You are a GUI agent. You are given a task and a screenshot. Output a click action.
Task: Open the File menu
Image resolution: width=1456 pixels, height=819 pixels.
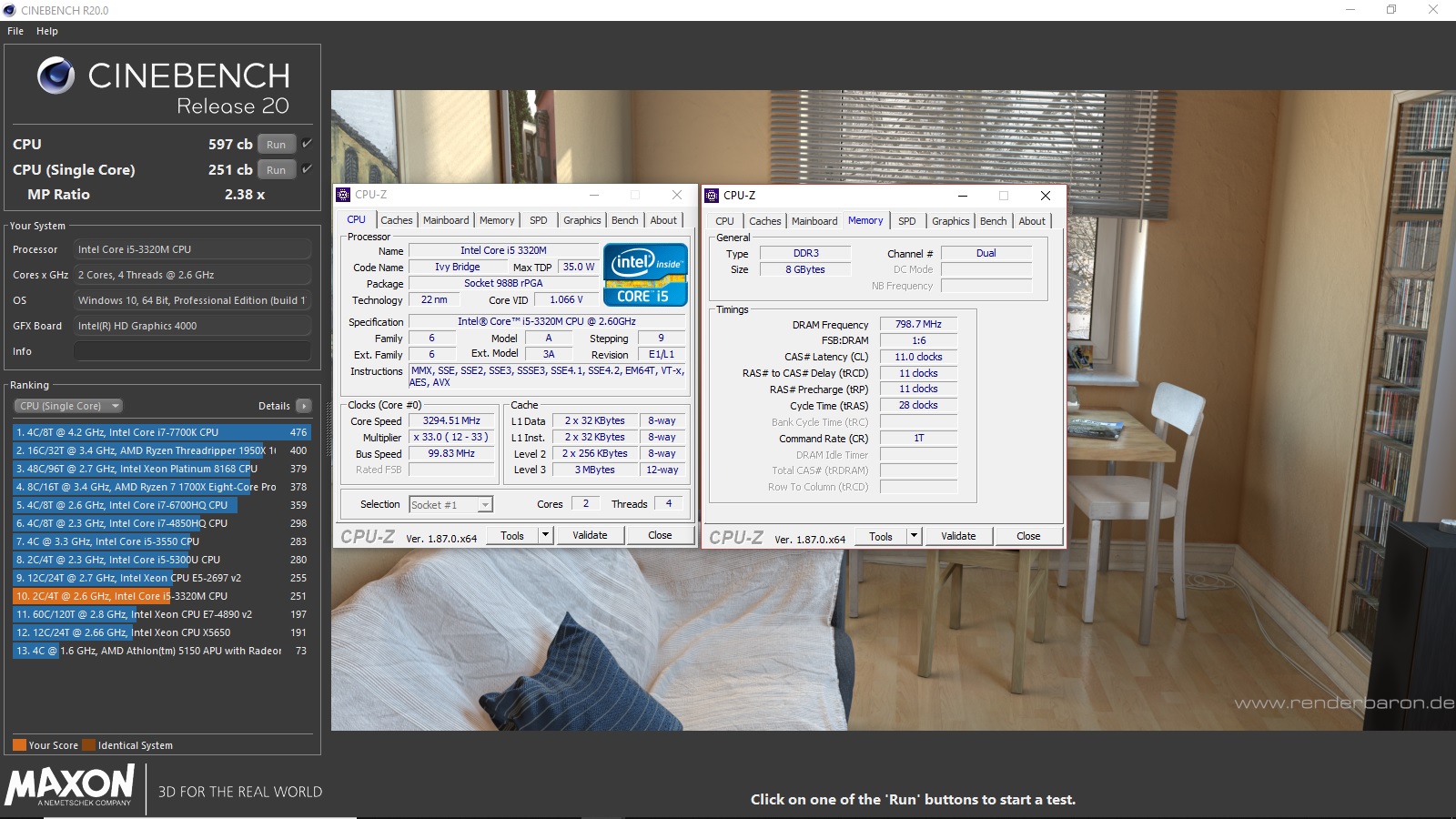(15, 31)
